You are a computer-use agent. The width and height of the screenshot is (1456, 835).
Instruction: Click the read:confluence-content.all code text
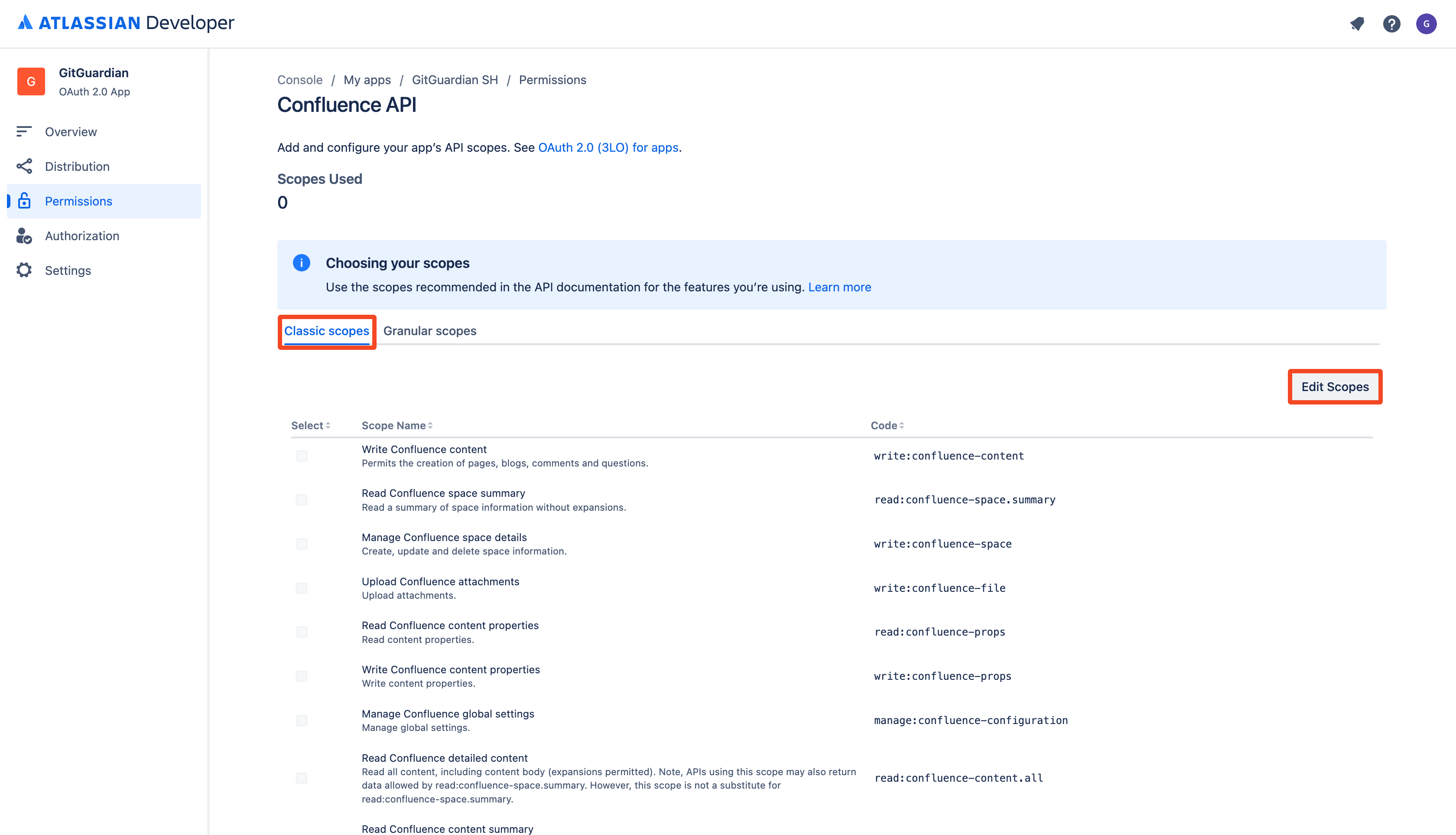959,778
